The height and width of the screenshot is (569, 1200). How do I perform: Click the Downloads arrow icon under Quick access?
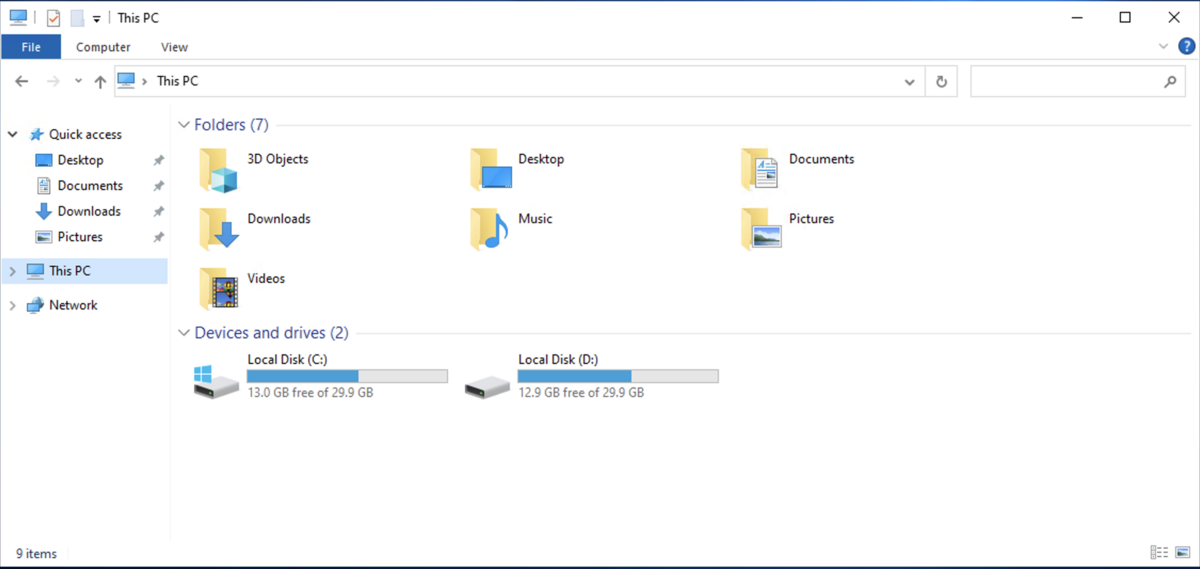coord(43,211)
